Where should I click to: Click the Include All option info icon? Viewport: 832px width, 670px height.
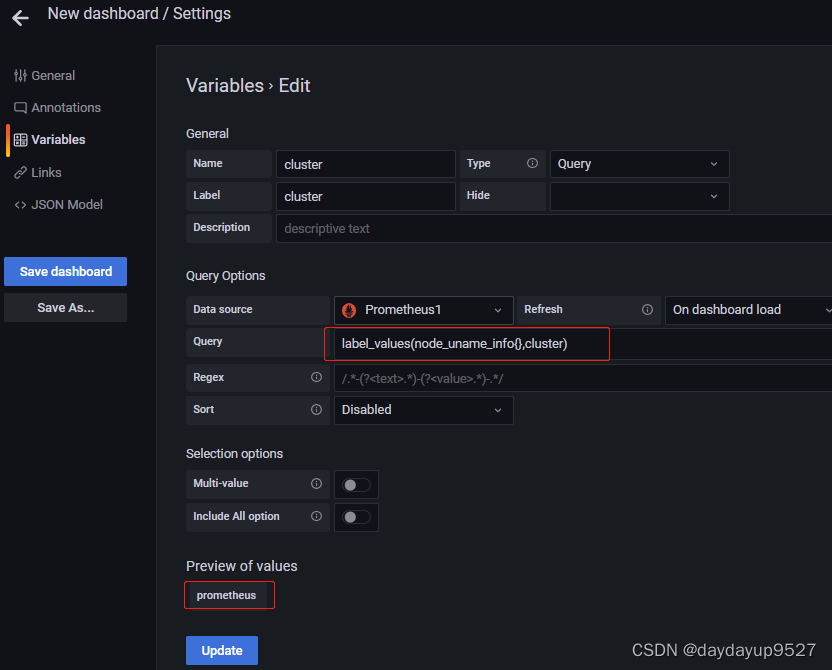click(317, 517)
